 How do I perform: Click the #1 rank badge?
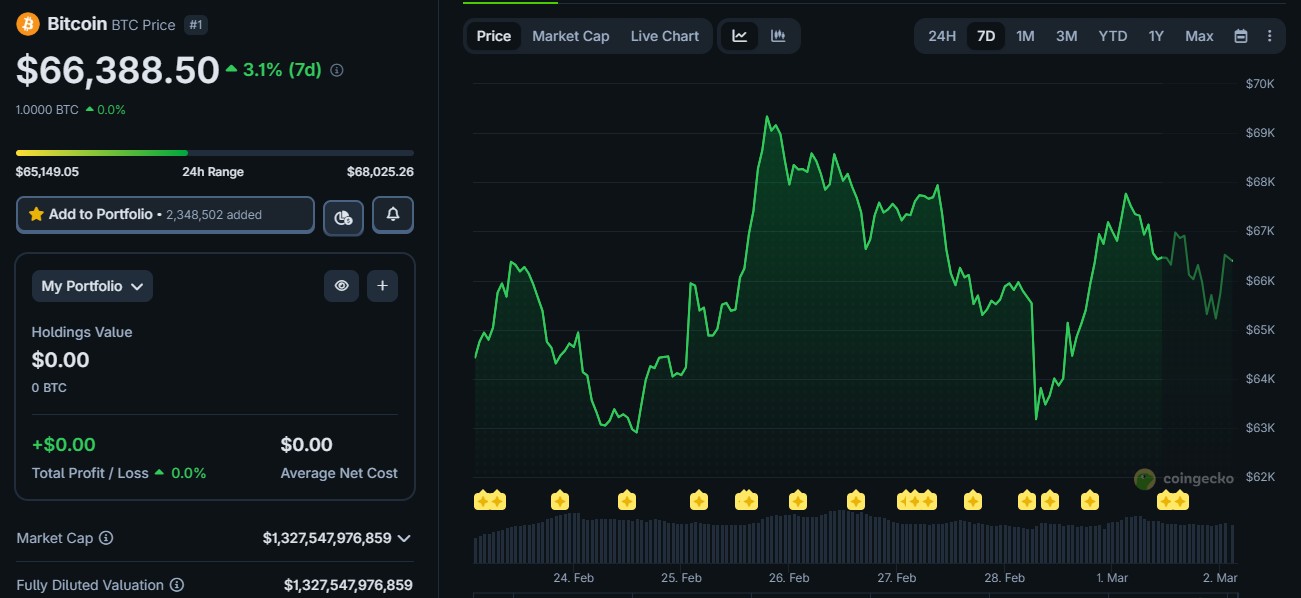point(195,25)
